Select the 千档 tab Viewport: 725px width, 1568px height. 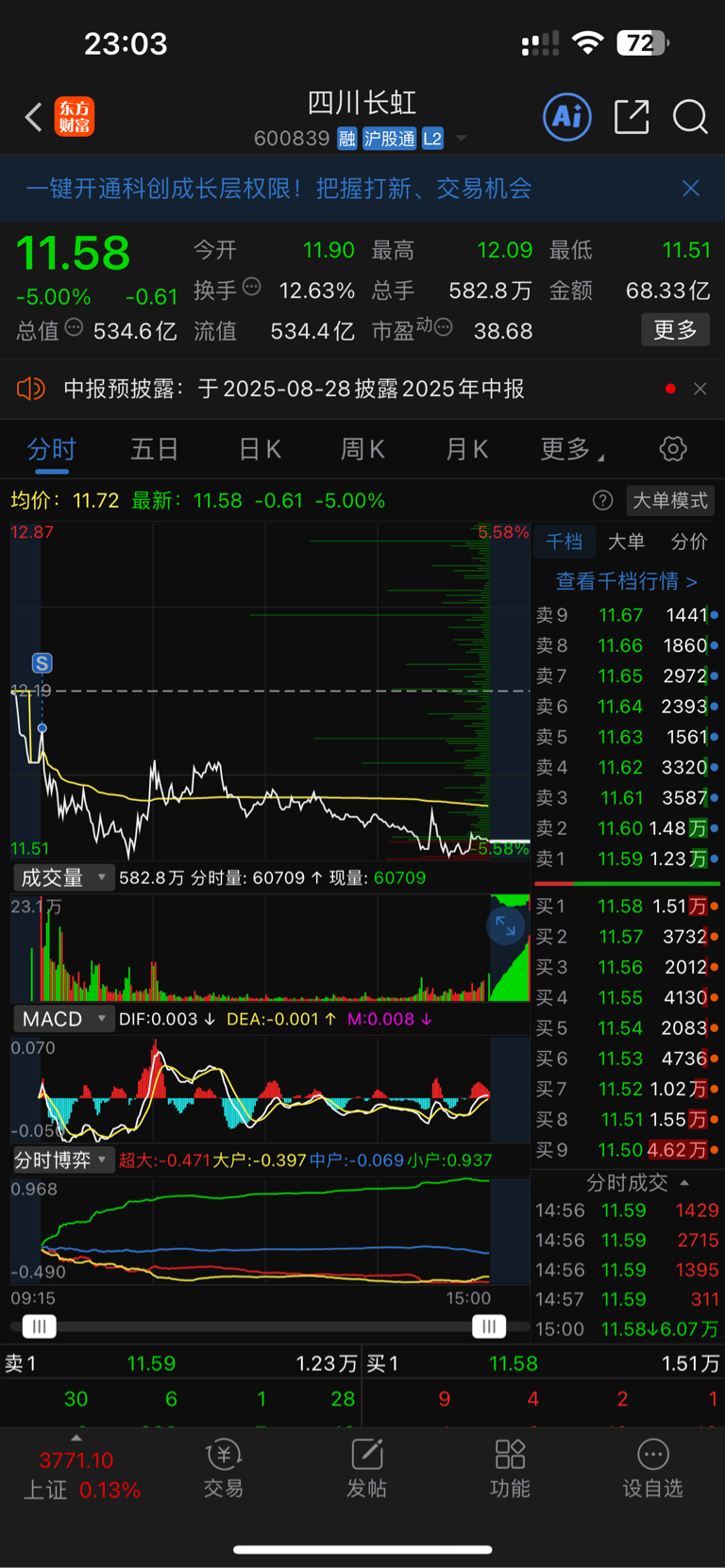tap(565, 542)
